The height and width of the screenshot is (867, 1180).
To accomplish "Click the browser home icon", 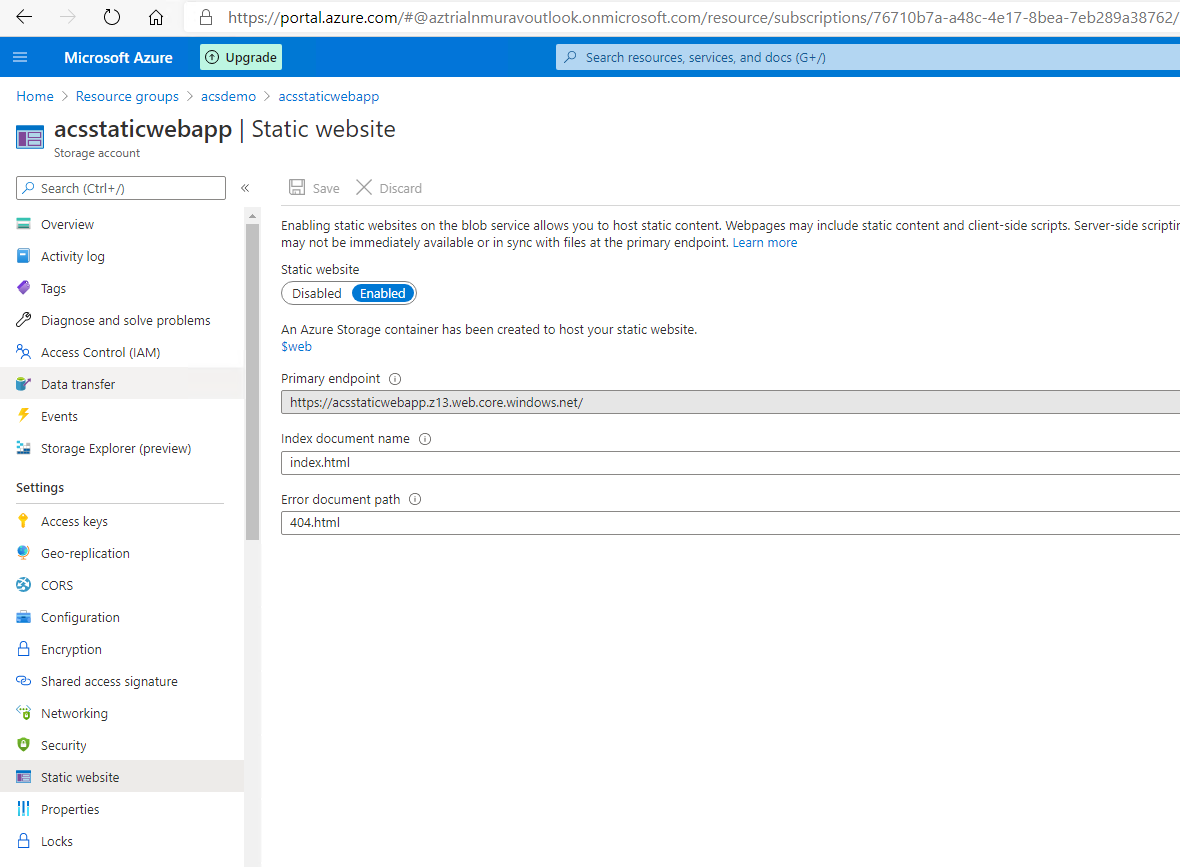I will [156, 17].
